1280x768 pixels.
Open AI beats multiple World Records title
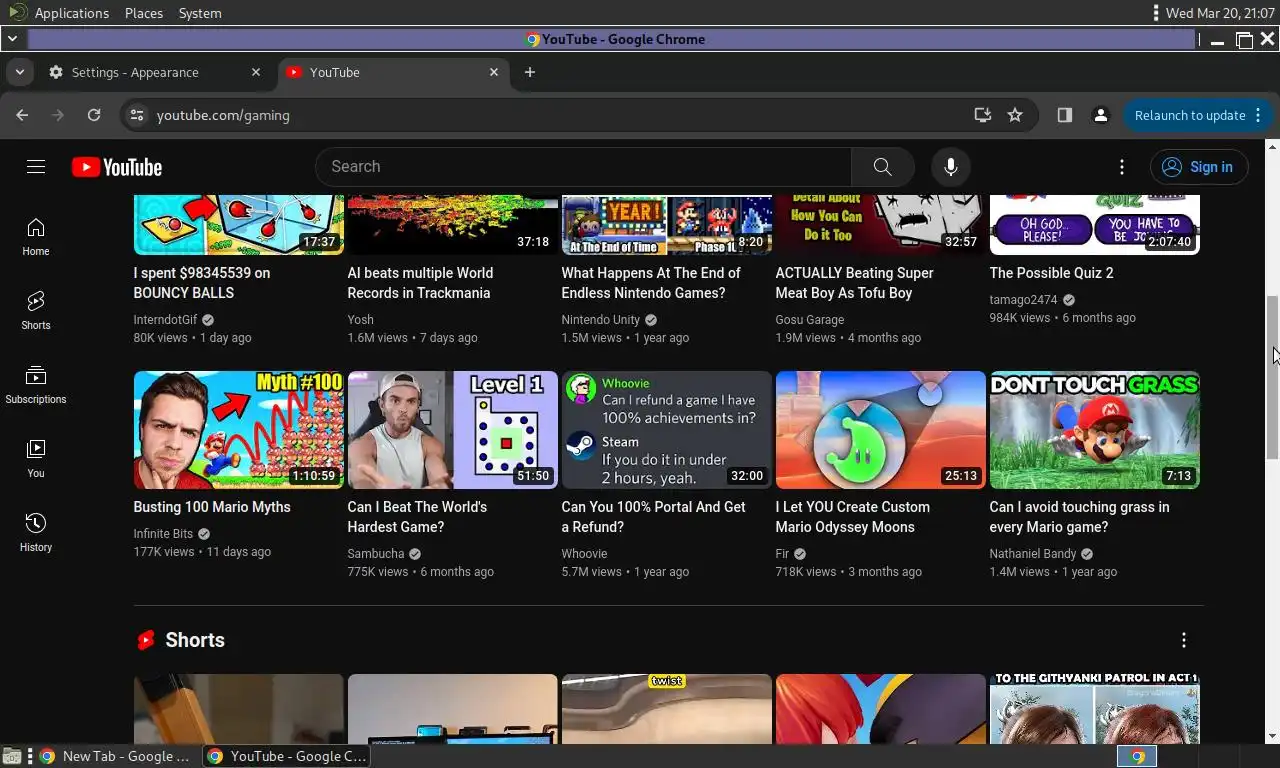click(420, 283)
